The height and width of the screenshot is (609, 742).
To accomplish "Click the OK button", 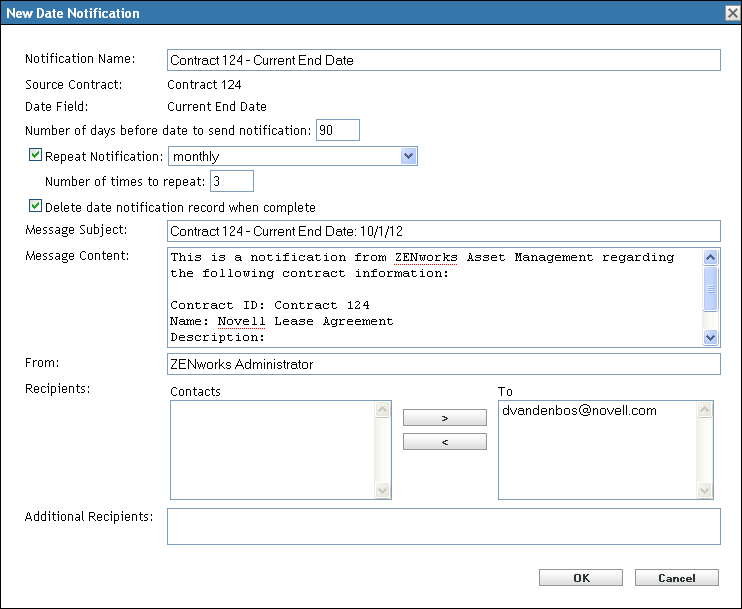I will (581, 578).
